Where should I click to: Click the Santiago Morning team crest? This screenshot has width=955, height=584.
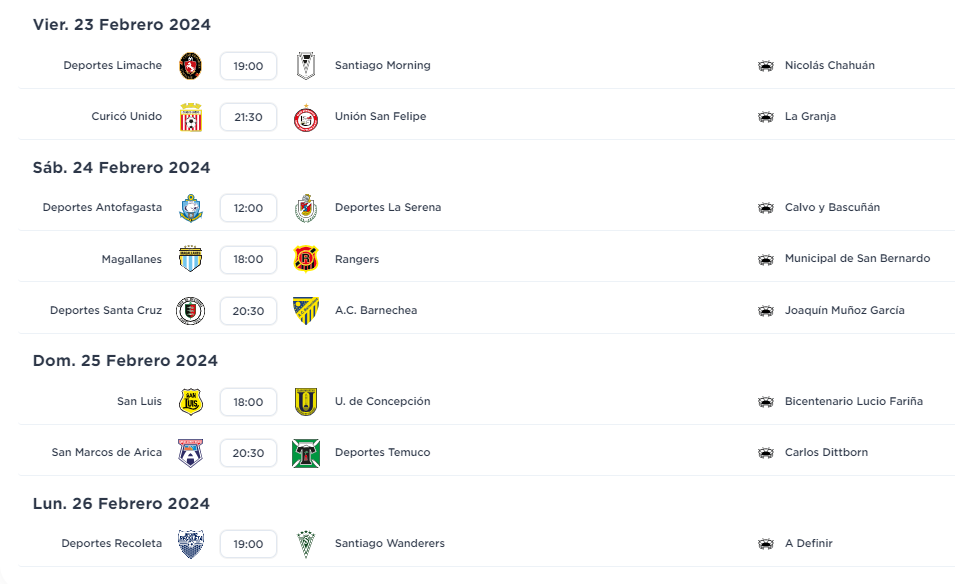point(306,66)
